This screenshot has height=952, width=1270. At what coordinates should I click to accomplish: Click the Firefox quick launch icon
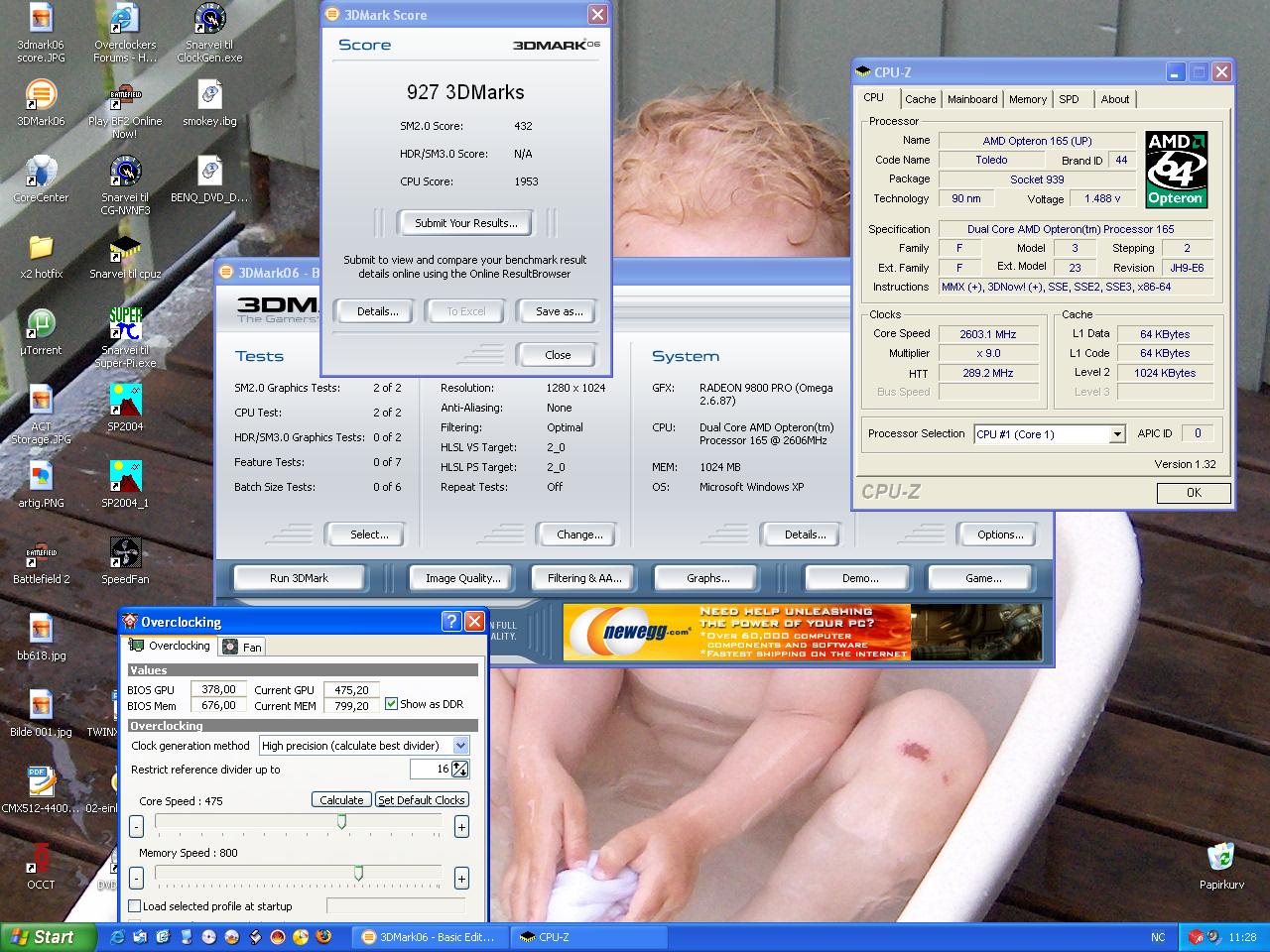coord(323,937)
